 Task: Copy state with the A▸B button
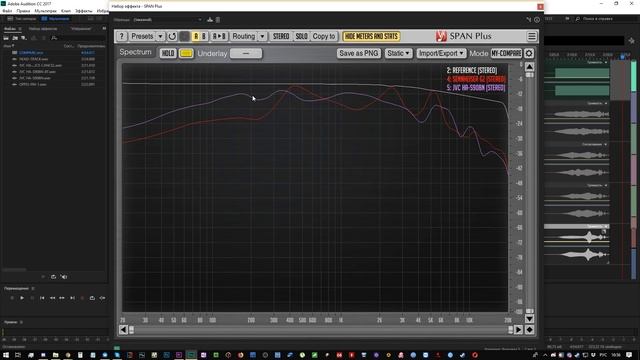point(219,36)
